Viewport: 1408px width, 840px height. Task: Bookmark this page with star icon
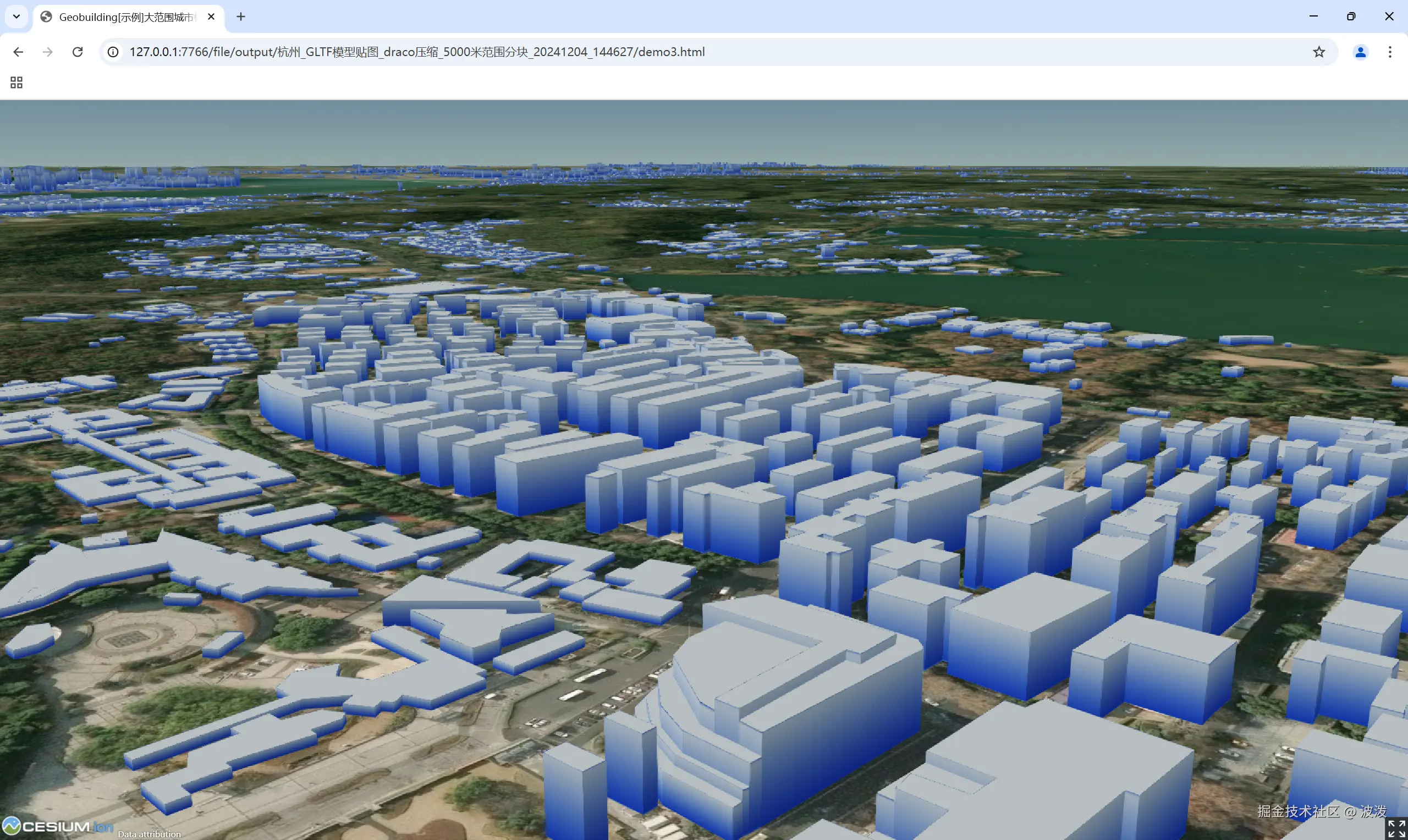(x=1318, y=52)
